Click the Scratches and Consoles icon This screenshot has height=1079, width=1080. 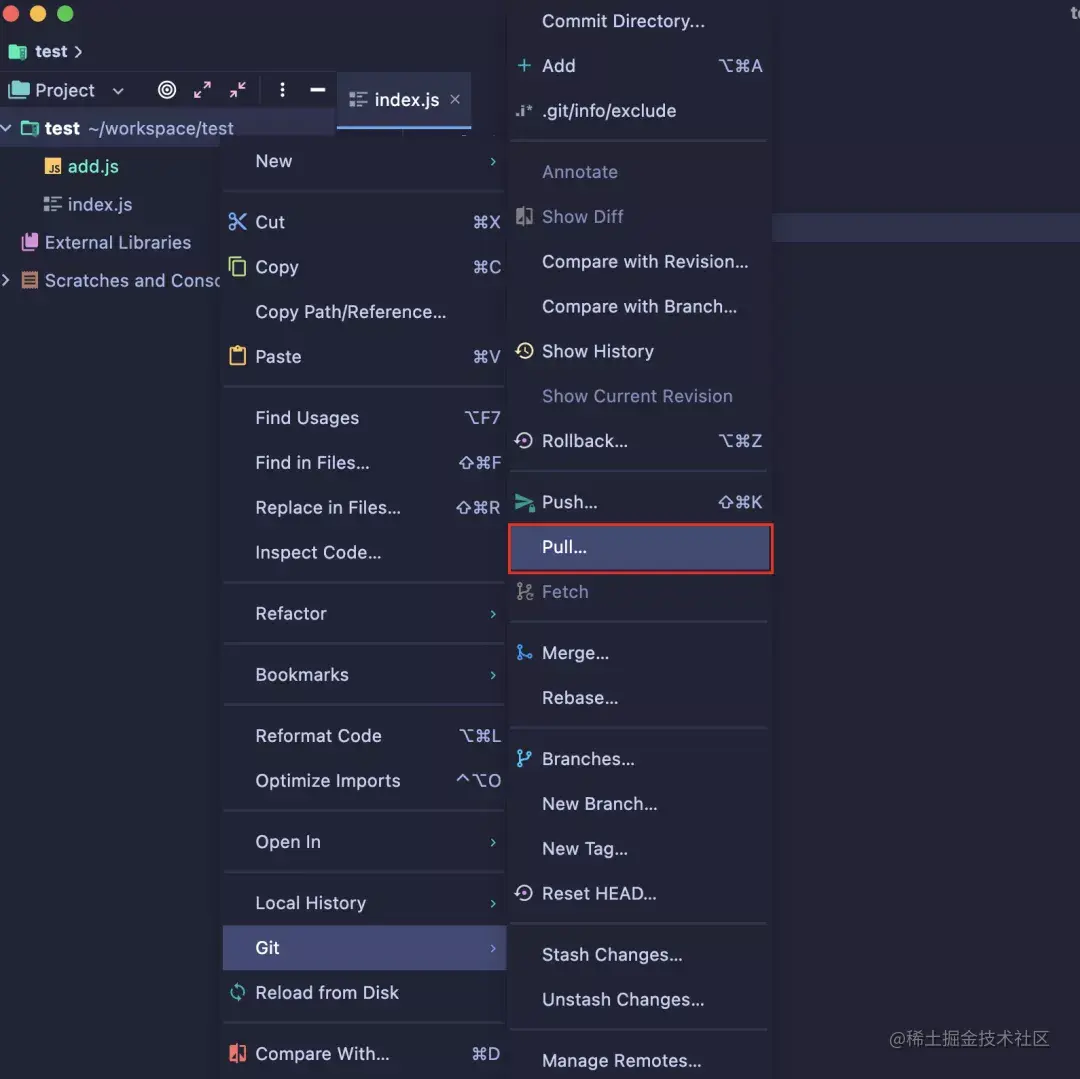click(x=30, y=280)
